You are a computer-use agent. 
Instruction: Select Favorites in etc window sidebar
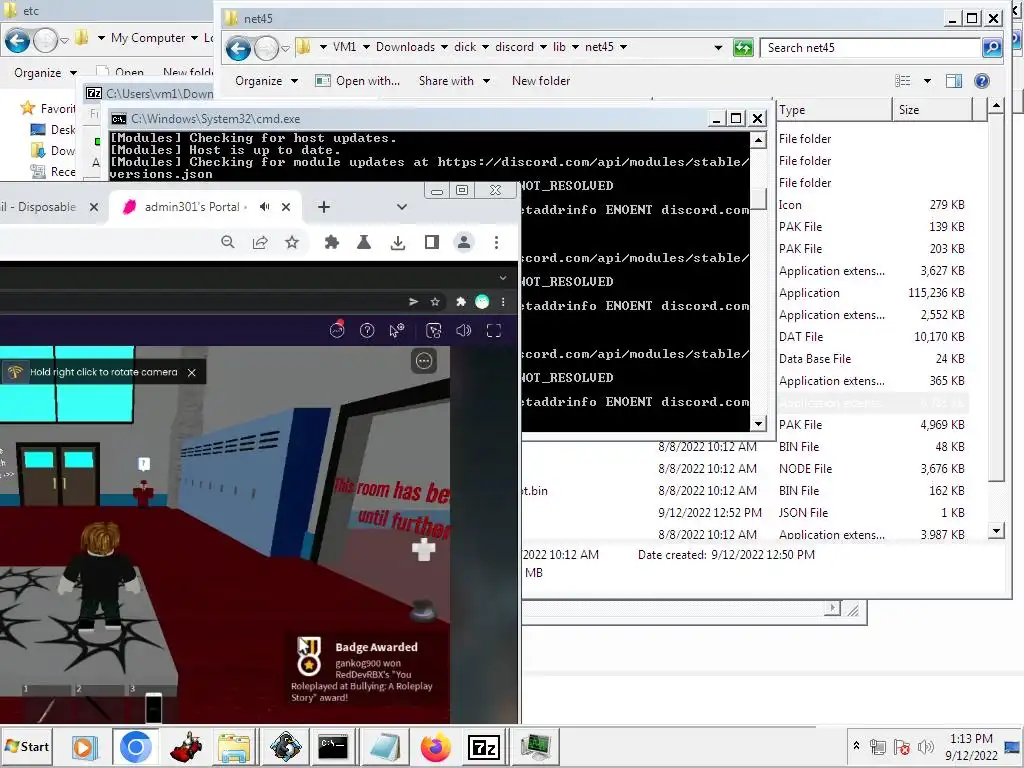click(x=48, y=108)
